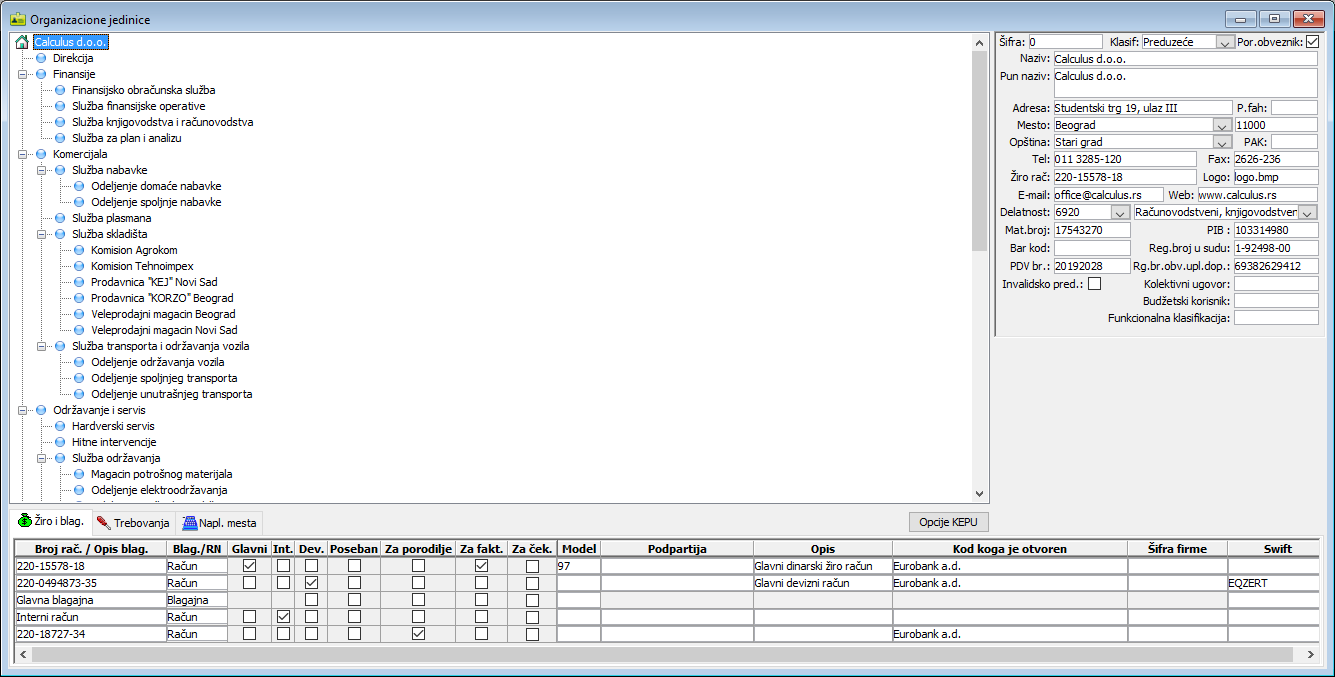Viewport: 1335px width, 677px height.
Task: Open the Klasif dropdown showing Preduzeće
Action: 1225,42
